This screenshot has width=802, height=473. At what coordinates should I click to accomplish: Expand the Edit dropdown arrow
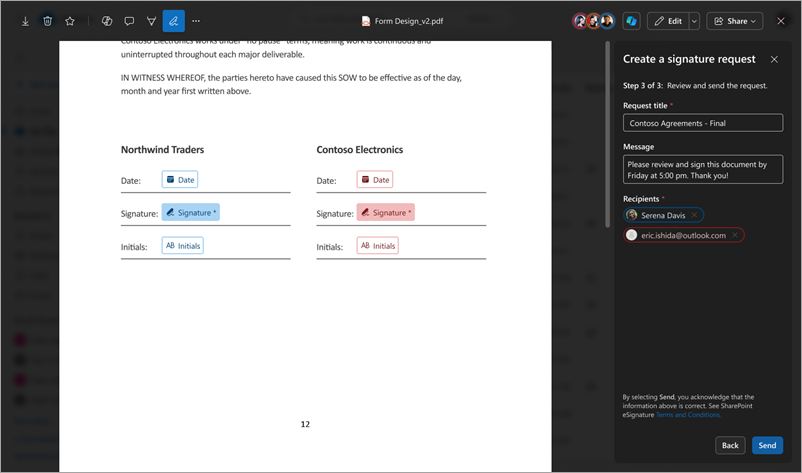pyautogui.click(x=694, y=21)
